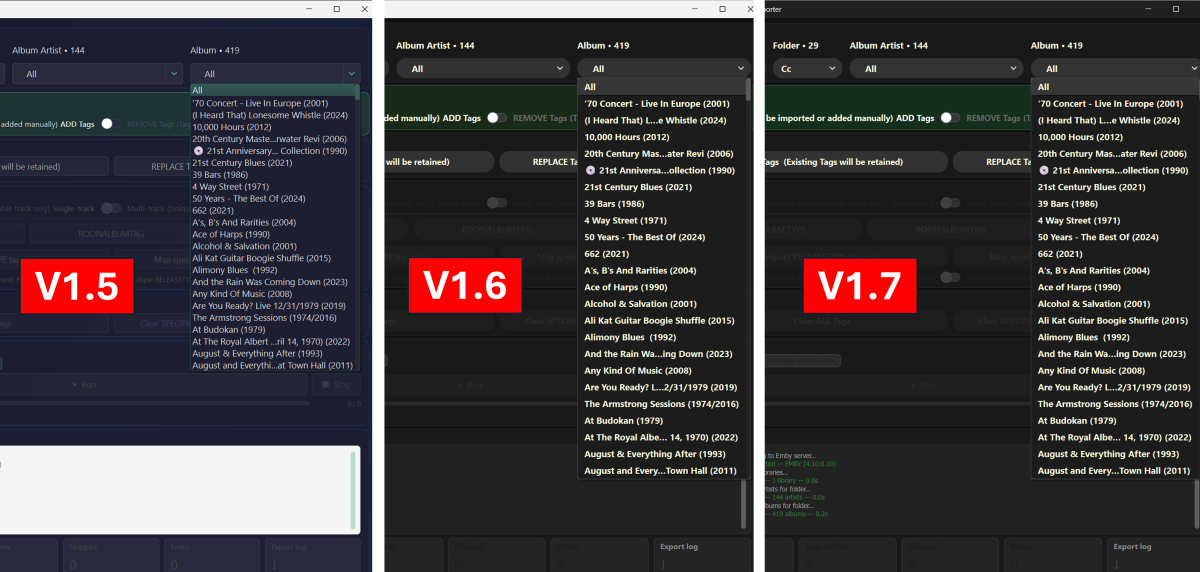
Task: Toggle ADD/REMOVE Tags switch in V1.6 window
Action: (498, 118)
